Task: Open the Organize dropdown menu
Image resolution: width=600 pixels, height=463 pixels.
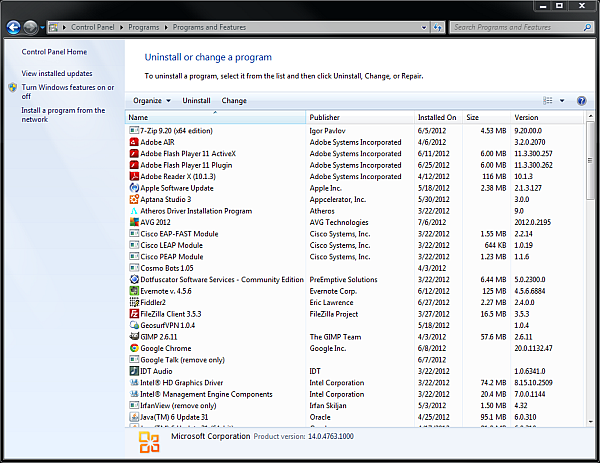Action: pyautogui.click(x=152, y=101)
